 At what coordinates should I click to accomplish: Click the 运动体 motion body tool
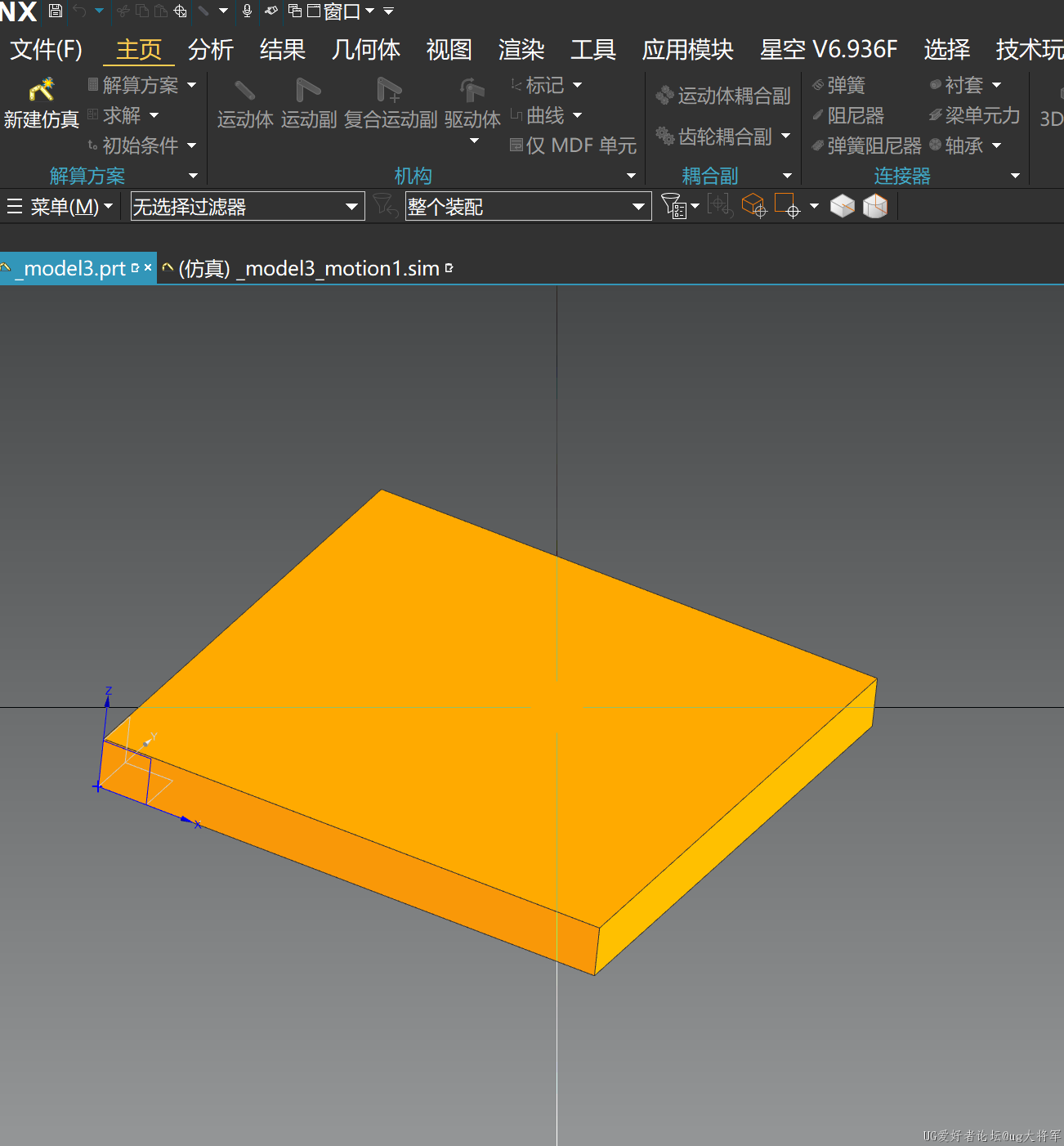245,104
